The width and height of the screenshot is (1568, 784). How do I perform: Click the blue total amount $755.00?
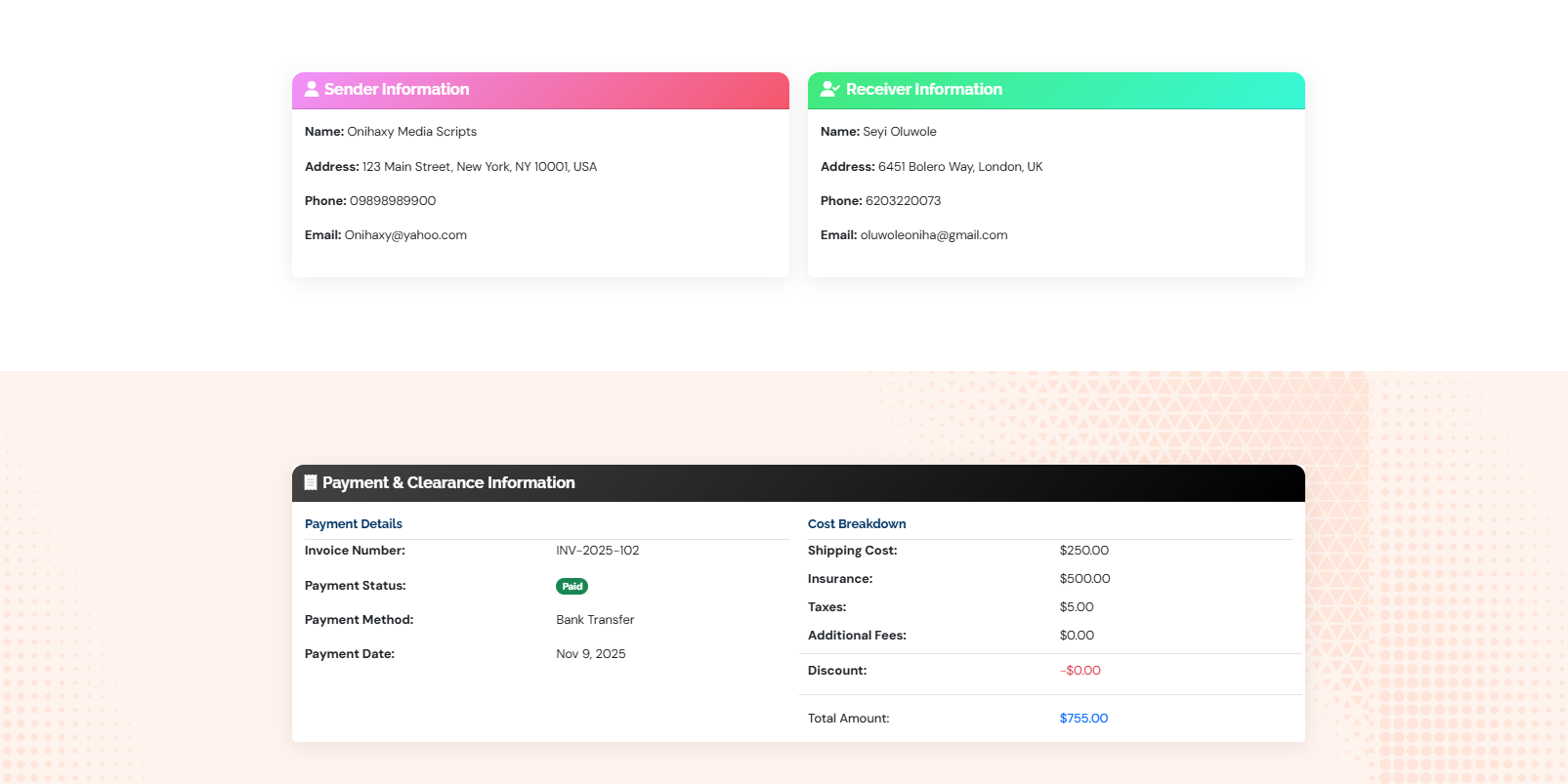pos(1083,719)
